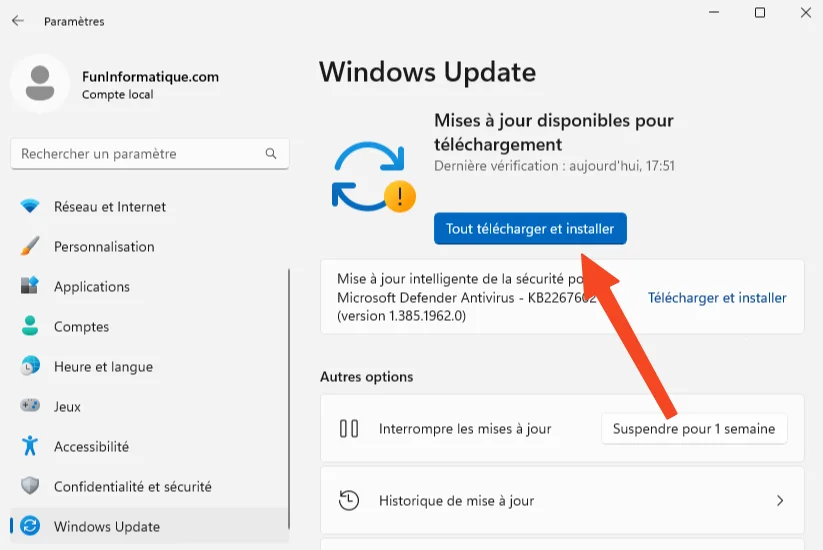823x550 pixels.
Task: Click the search magnifier icon
Action: (271, 153)
